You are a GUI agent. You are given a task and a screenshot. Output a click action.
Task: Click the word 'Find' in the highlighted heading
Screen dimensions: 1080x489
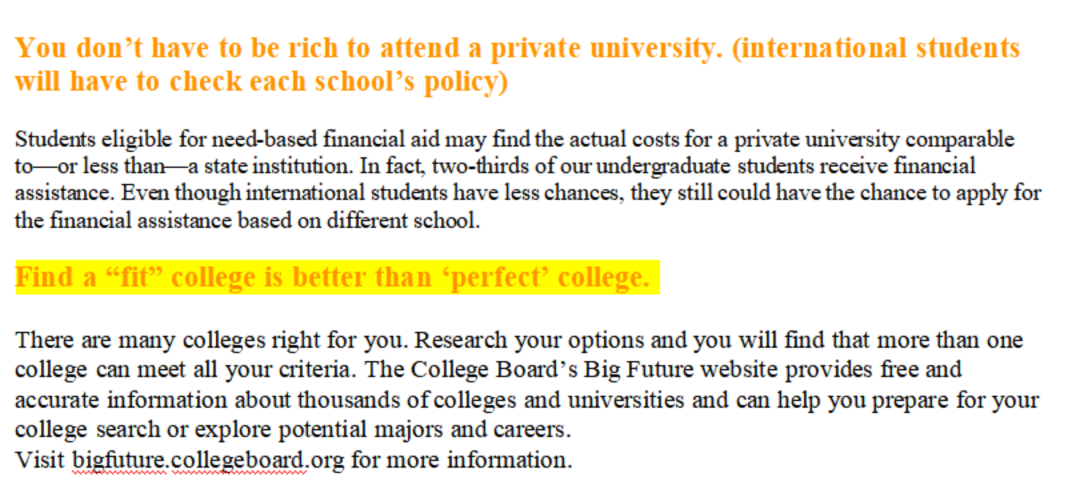(43, 277)
